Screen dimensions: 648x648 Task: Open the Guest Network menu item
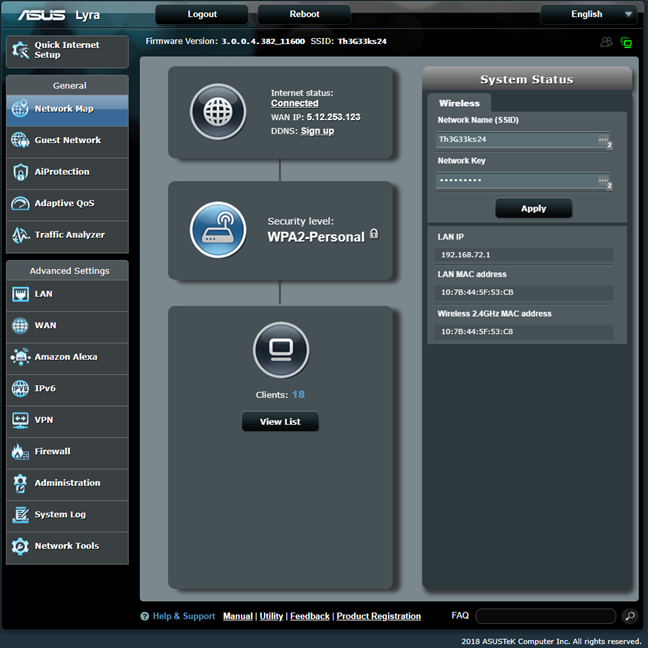[x=67, y=140]
